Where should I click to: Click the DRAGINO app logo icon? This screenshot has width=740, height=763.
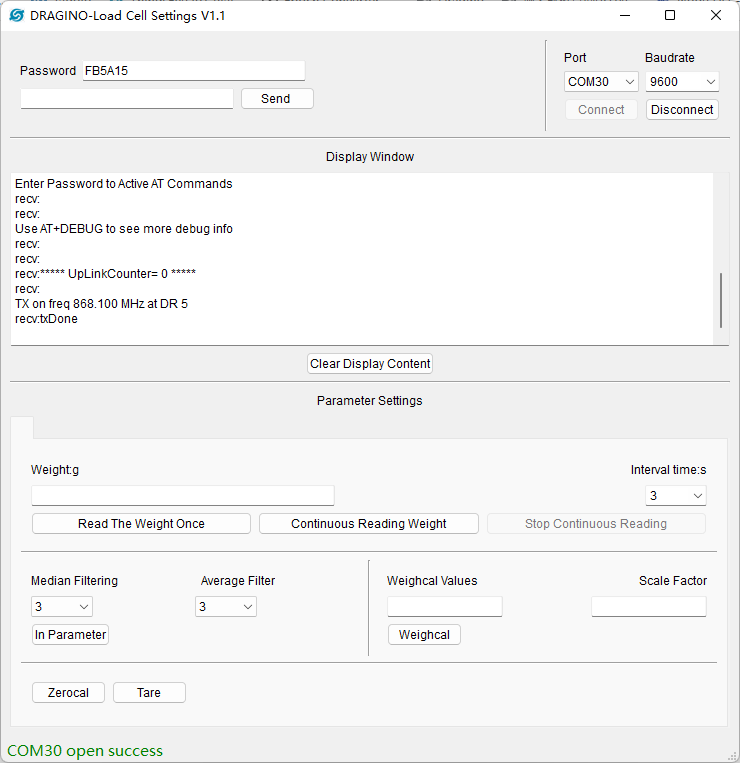point(17,16)
